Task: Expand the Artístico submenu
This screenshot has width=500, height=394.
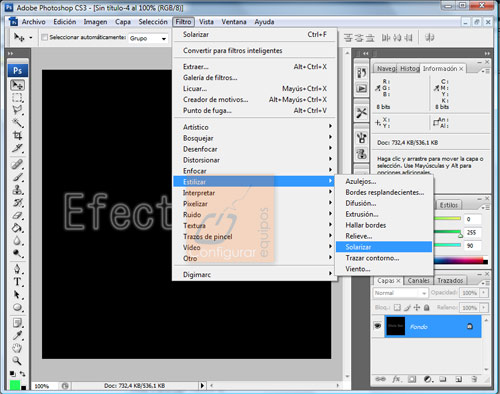Action: click(x=254, y=127)
